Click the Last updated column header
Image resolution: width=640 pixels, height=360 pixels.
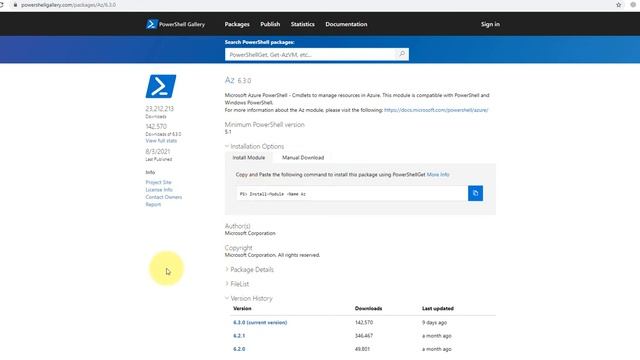(438, 308)
